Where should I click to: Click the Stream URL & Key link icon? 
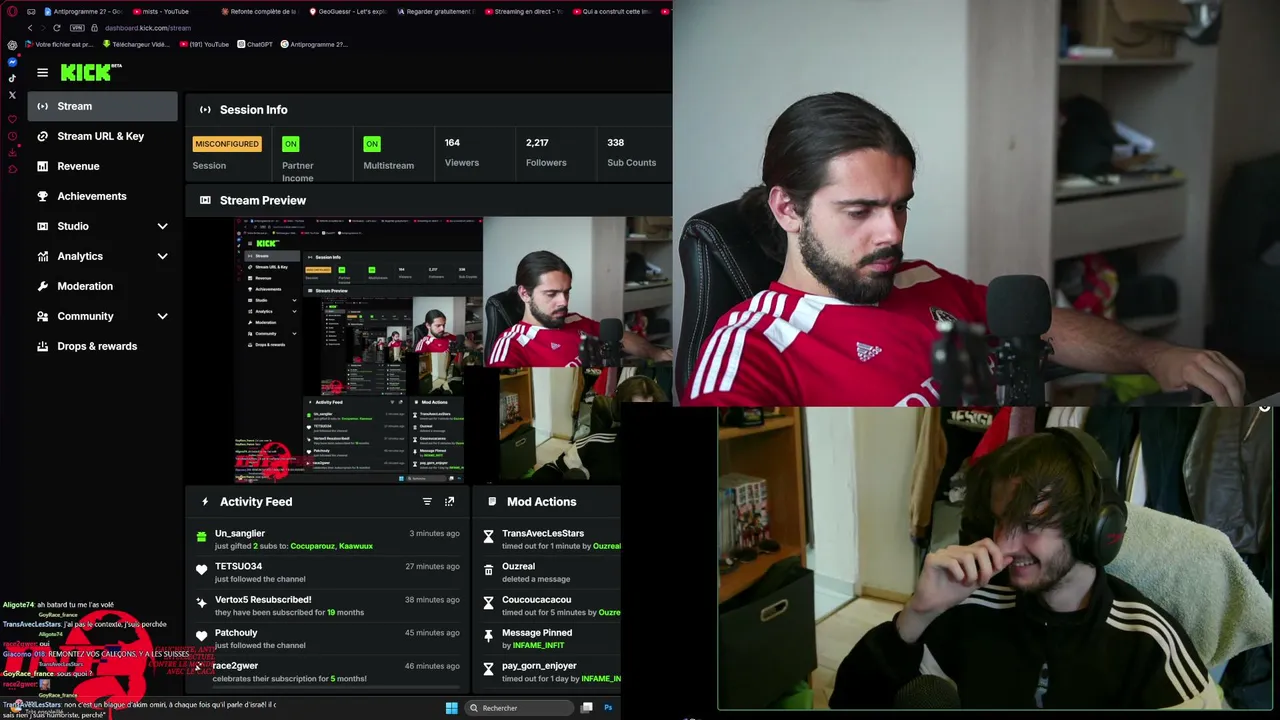tap(42, 136)
